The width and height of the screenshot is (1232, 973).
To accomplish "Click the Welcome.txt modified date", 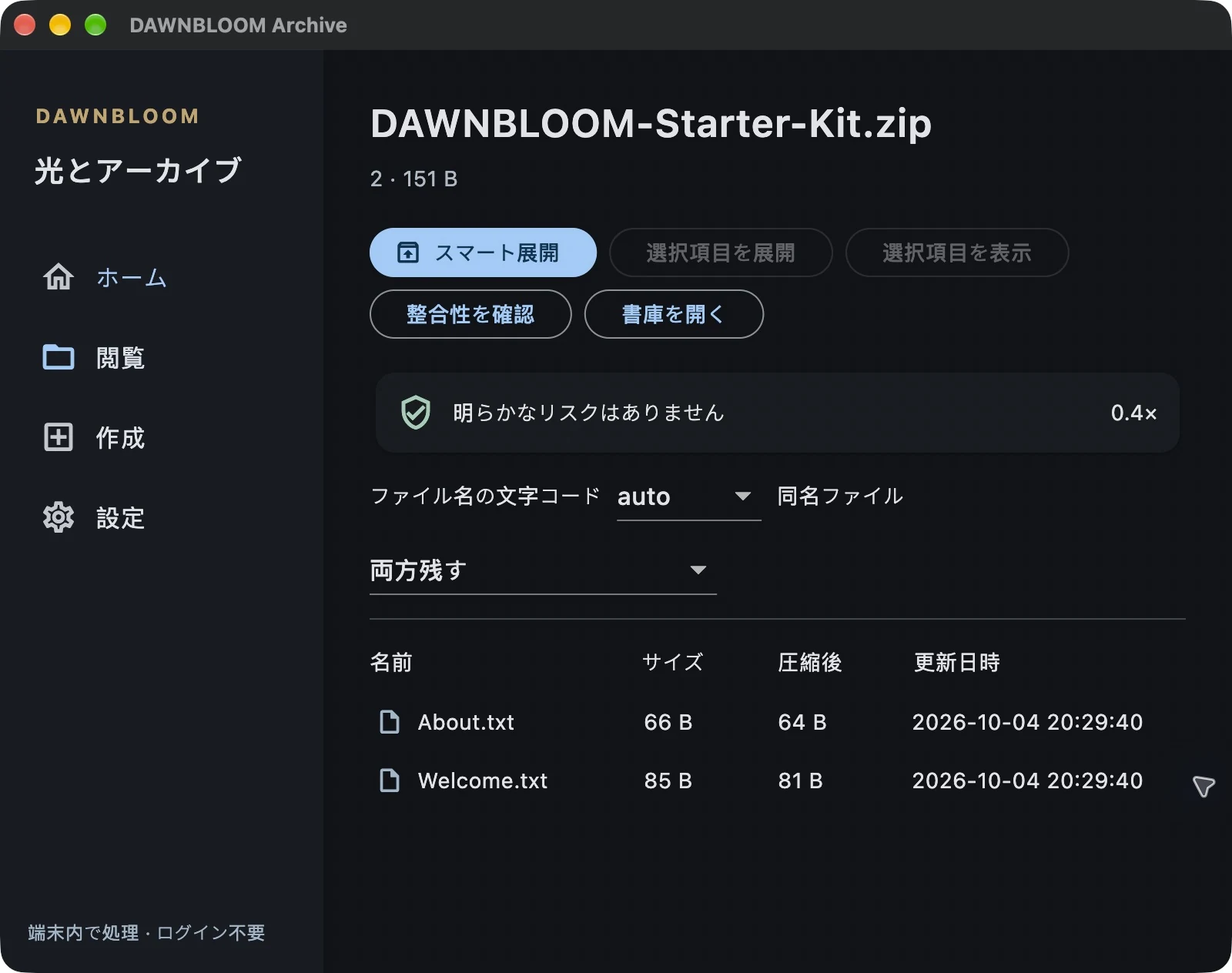I will (1027, 781).
